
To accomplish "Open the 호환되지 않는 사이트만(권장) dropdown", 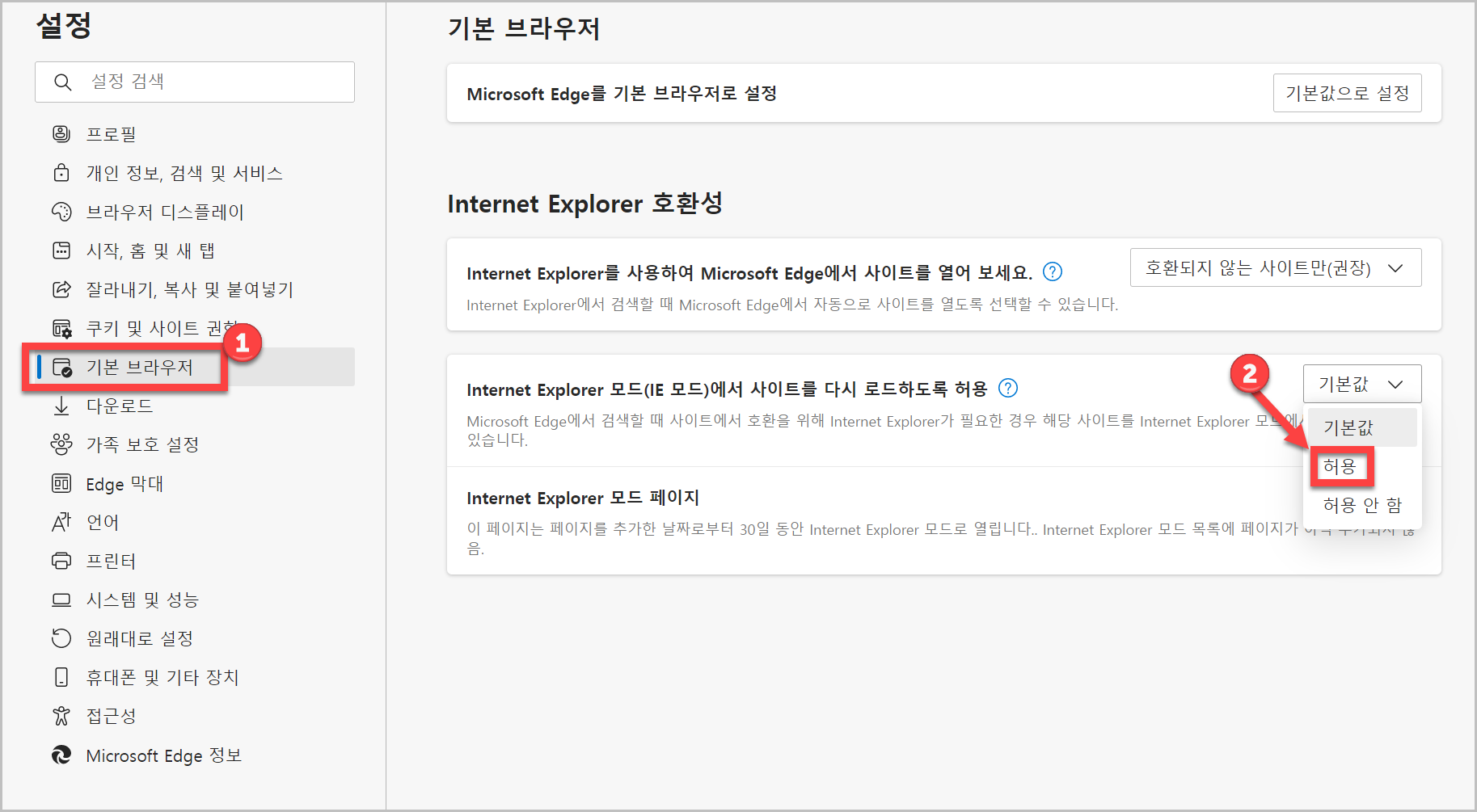I will [1275, 267].
